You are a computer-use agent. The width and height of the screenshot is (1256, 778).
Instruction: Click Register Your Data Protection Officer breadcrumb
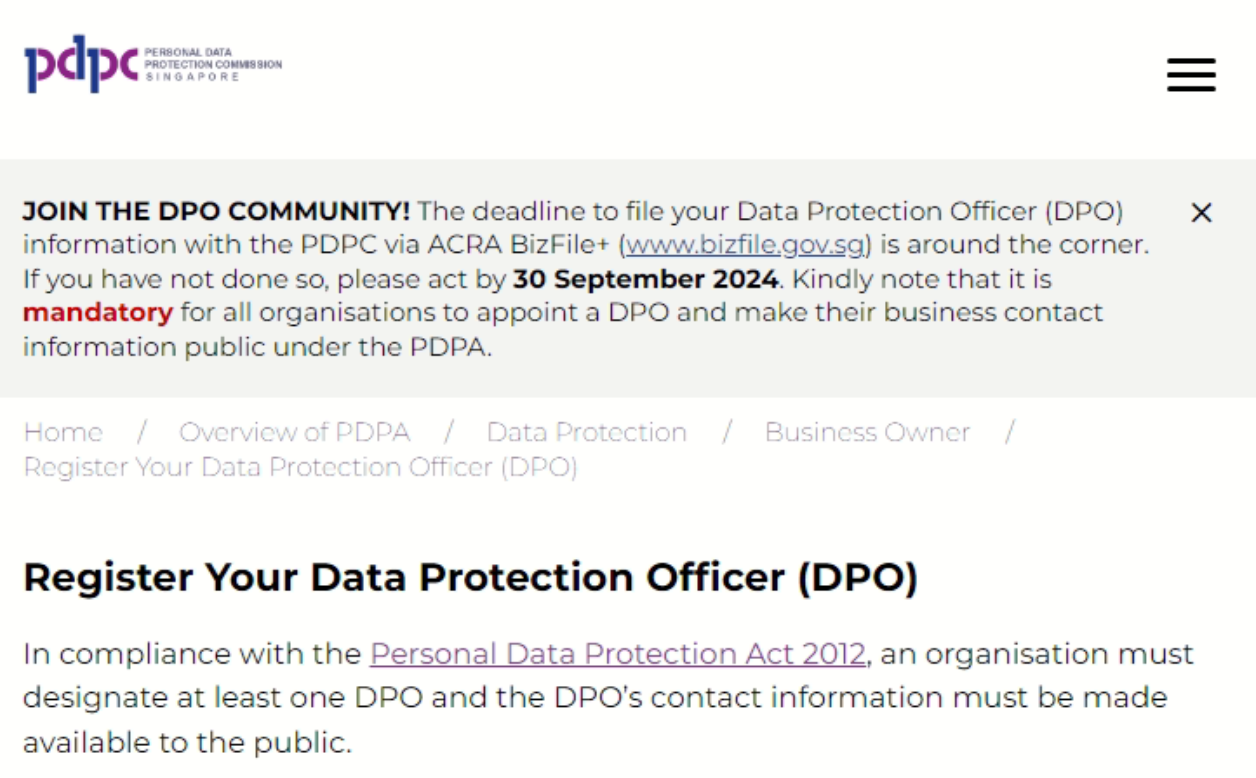300,467
